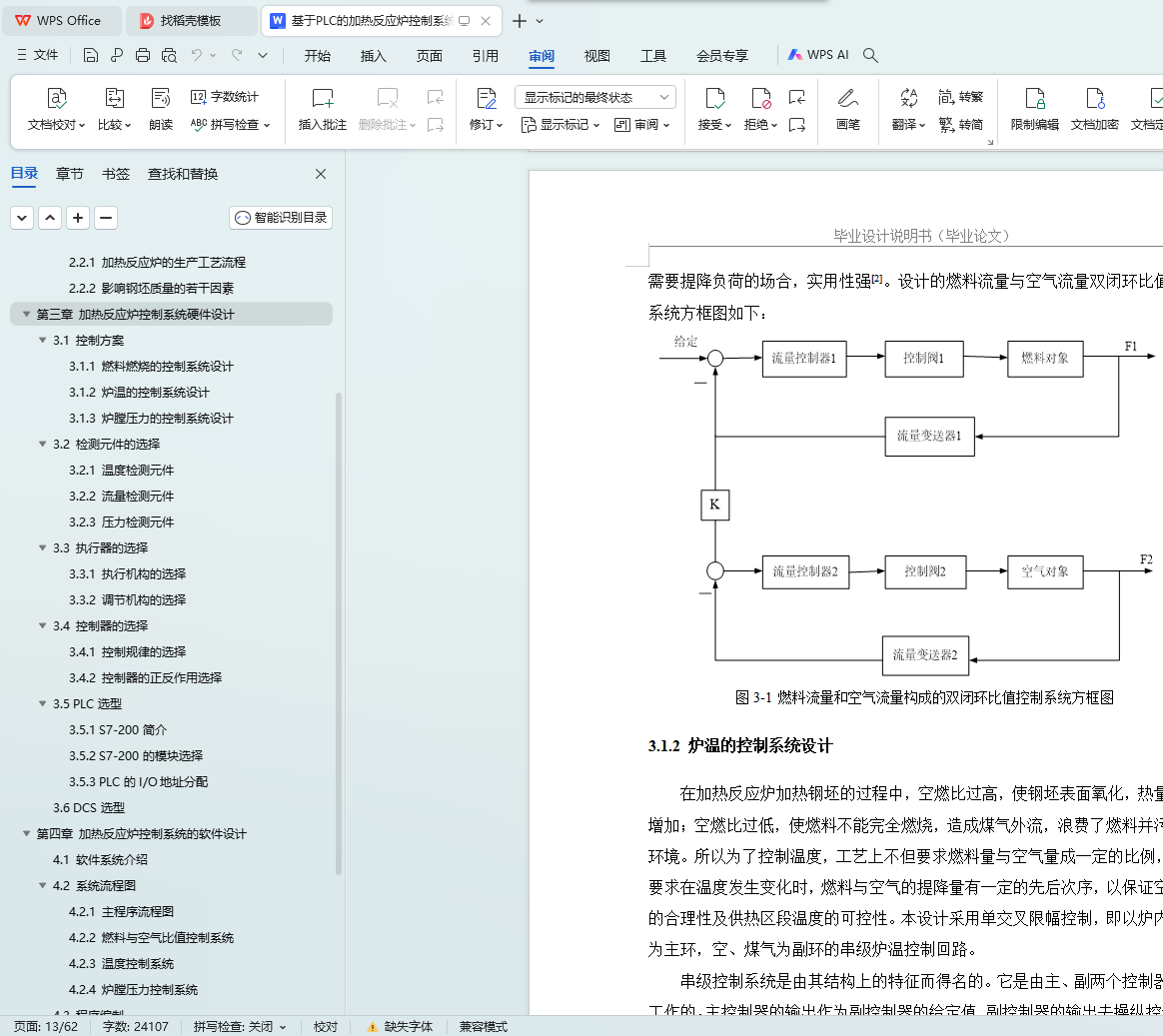This screenshot has width=1163, height=1036.
Task: Click the Redo arrow icon
Action: [238, 55]
